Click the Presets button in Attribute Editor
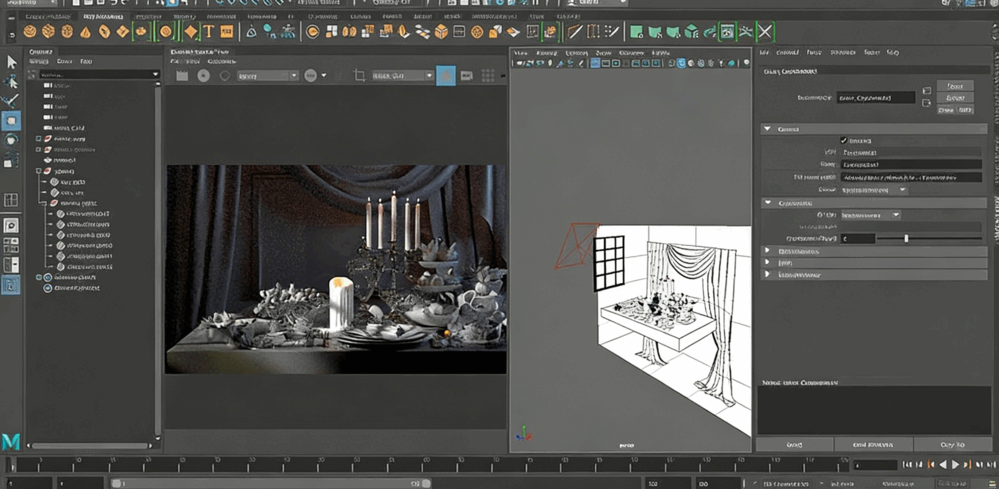This screenshot has height=489, width=999. pos(955,98)
